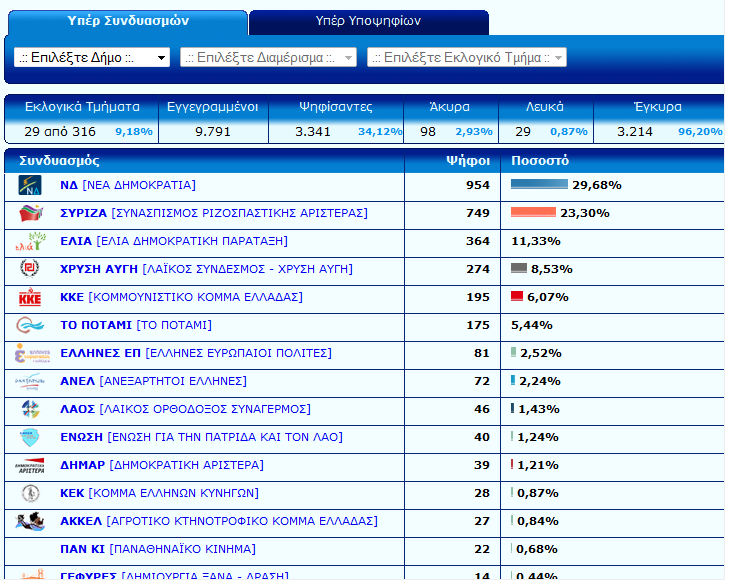This screenshot has height=587, width=735.
Task: Open the ΝΕΑ ΔΗΜΟΚΡΑΤΙΑ party link
Action: (x=128, y=185)
